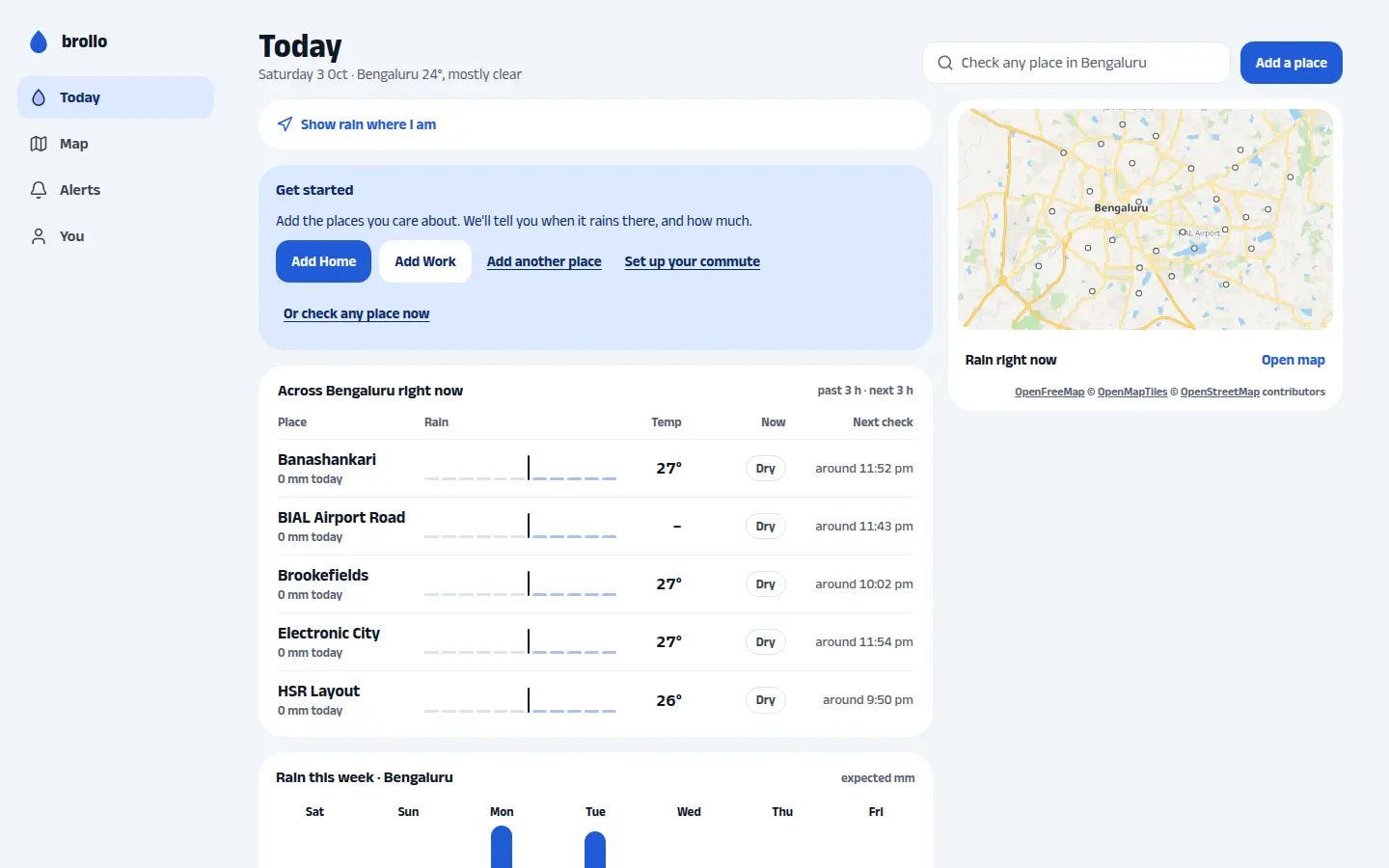Click the 'past 3 h · next 3 h' label
The width and height of the screenshot is (1389, 868).
[x=865, y=391]
